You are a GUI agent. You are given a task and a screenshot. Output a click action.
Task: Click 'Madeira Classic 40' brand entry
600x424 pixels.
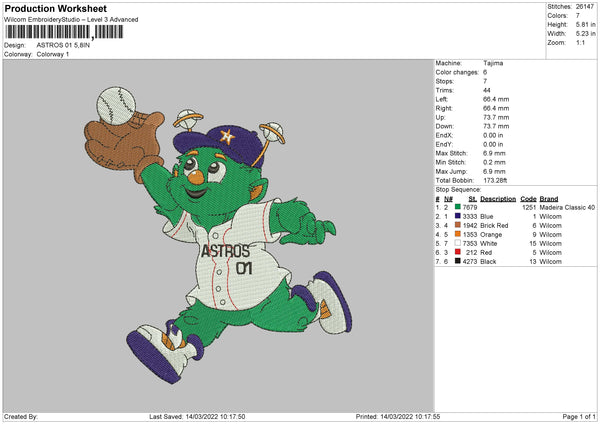click(x=567, y=207)
